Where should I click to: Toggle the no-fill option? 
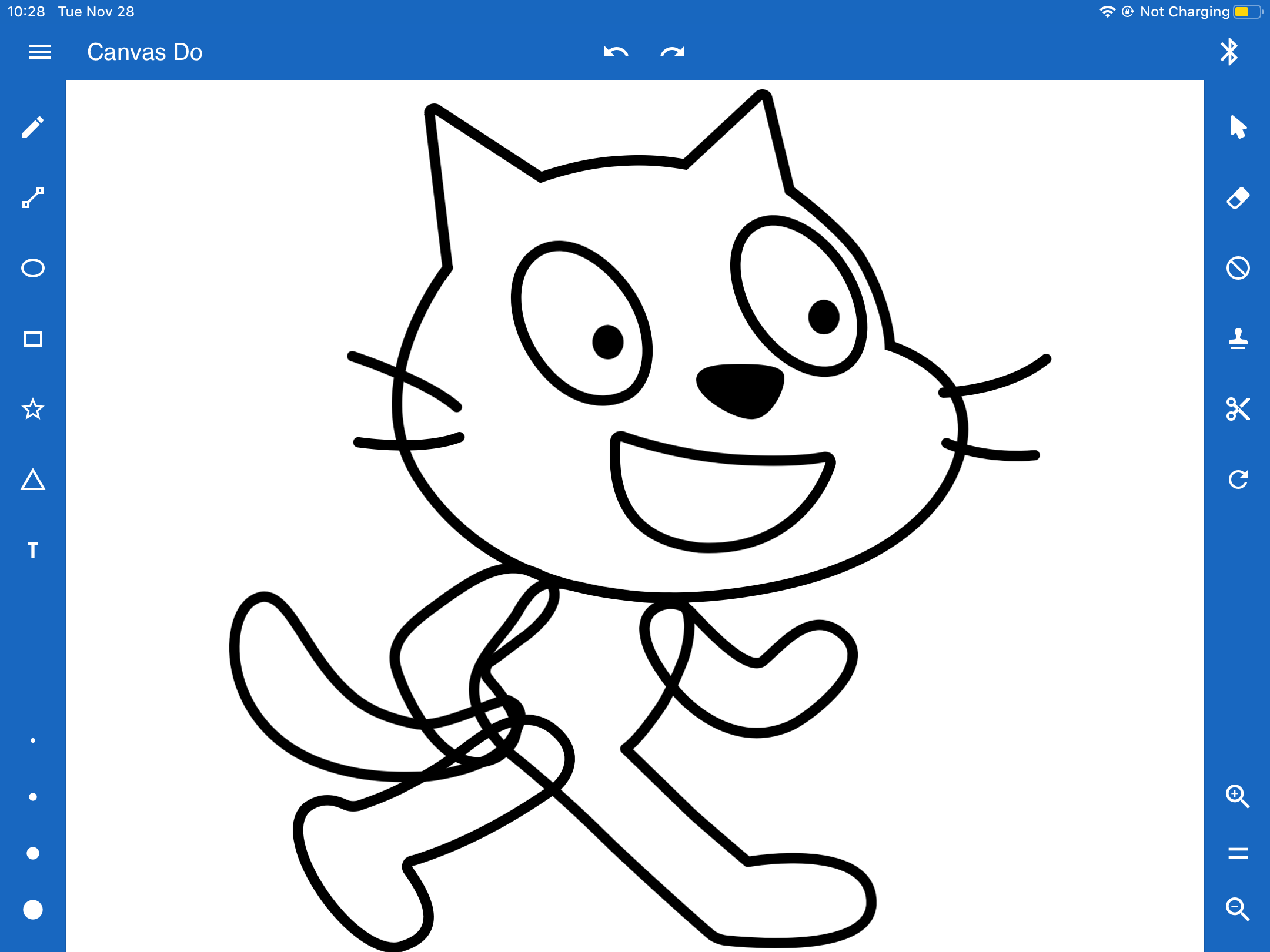click(x=1238, y=267)
